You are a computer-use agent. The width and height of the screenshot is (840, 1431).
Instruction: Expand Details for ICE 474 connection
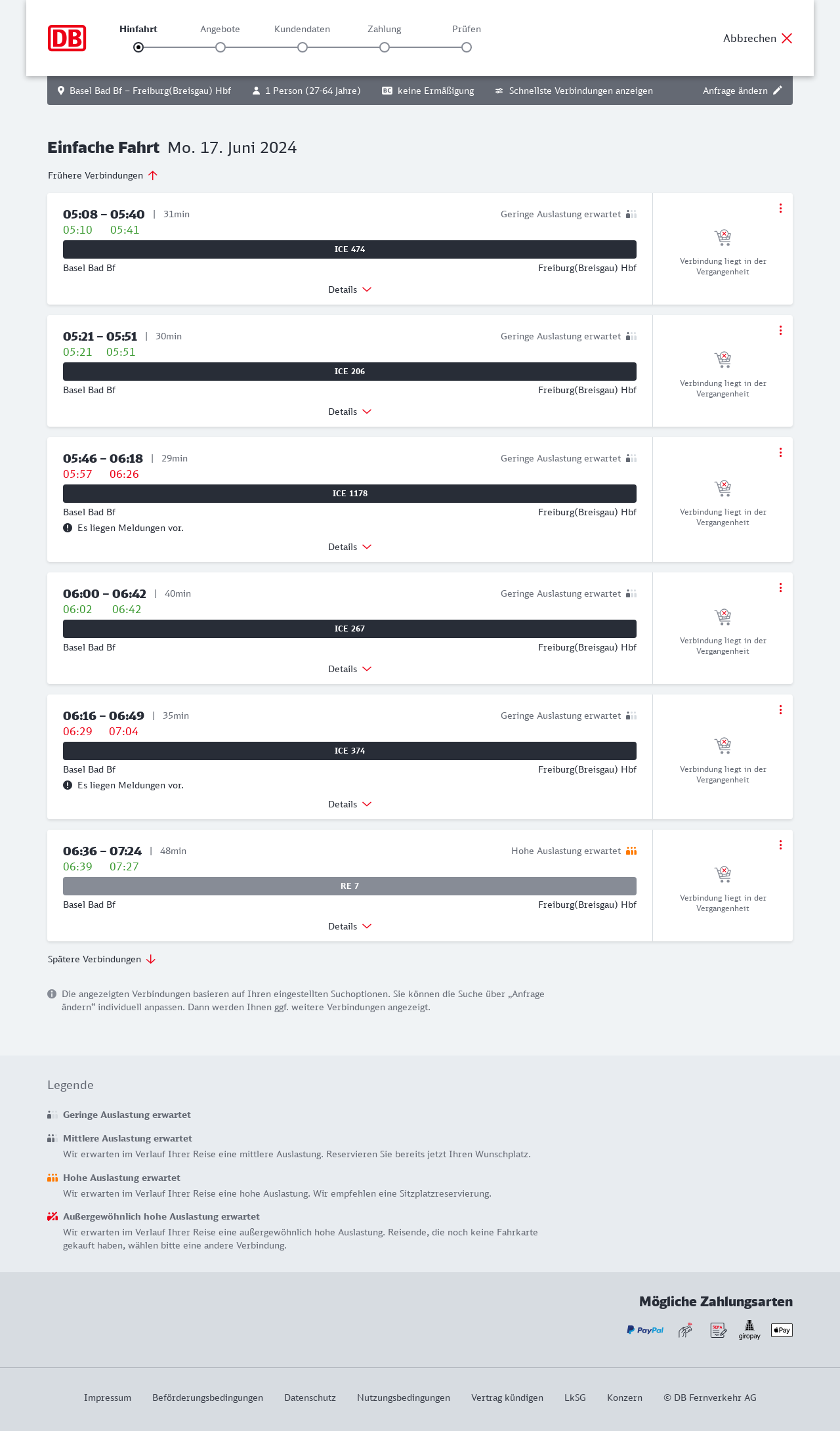350,289
